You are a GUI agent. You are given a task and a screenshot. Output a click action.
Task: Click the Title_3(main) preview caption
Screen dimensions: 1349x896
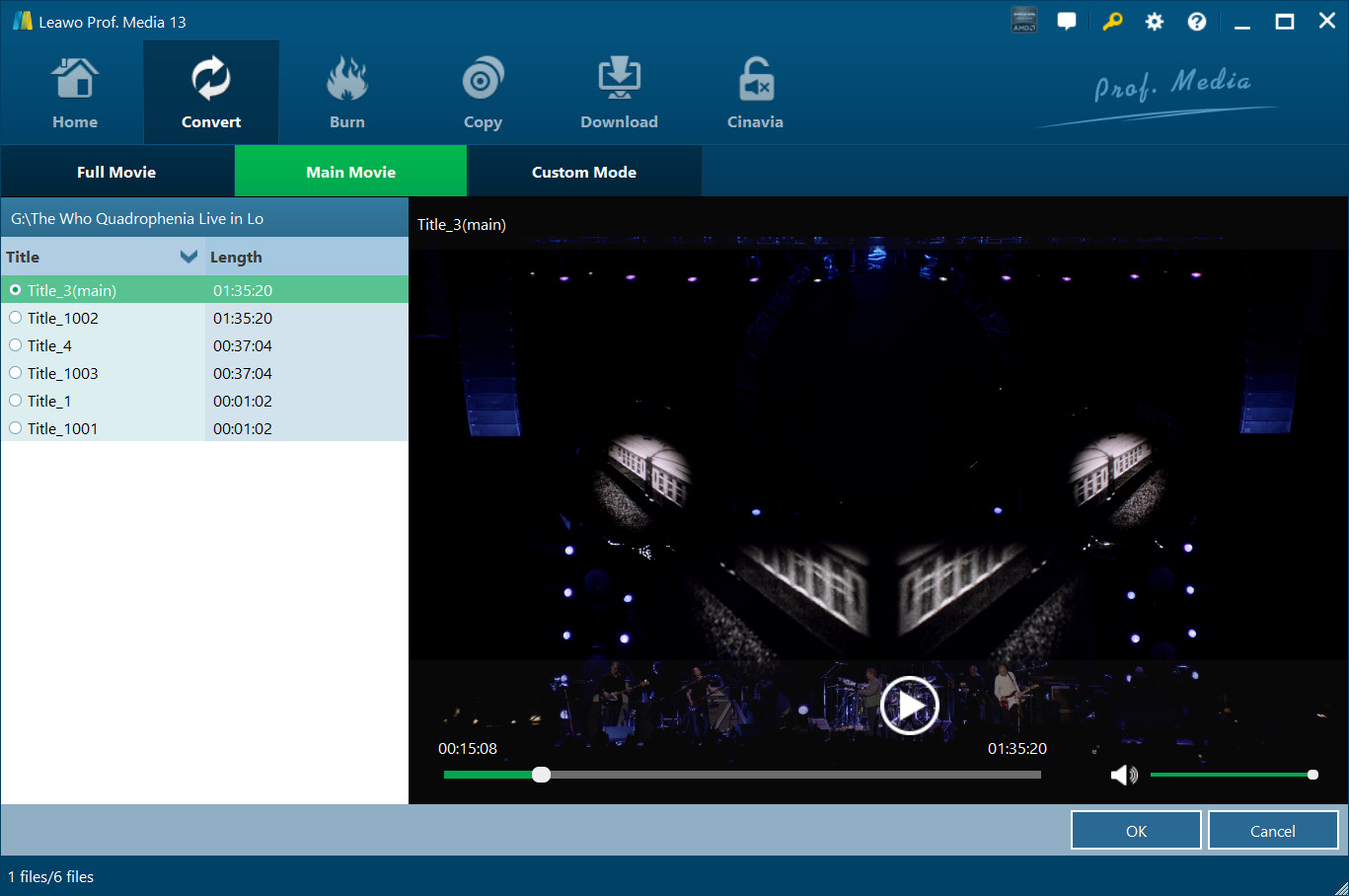(462, 224)
